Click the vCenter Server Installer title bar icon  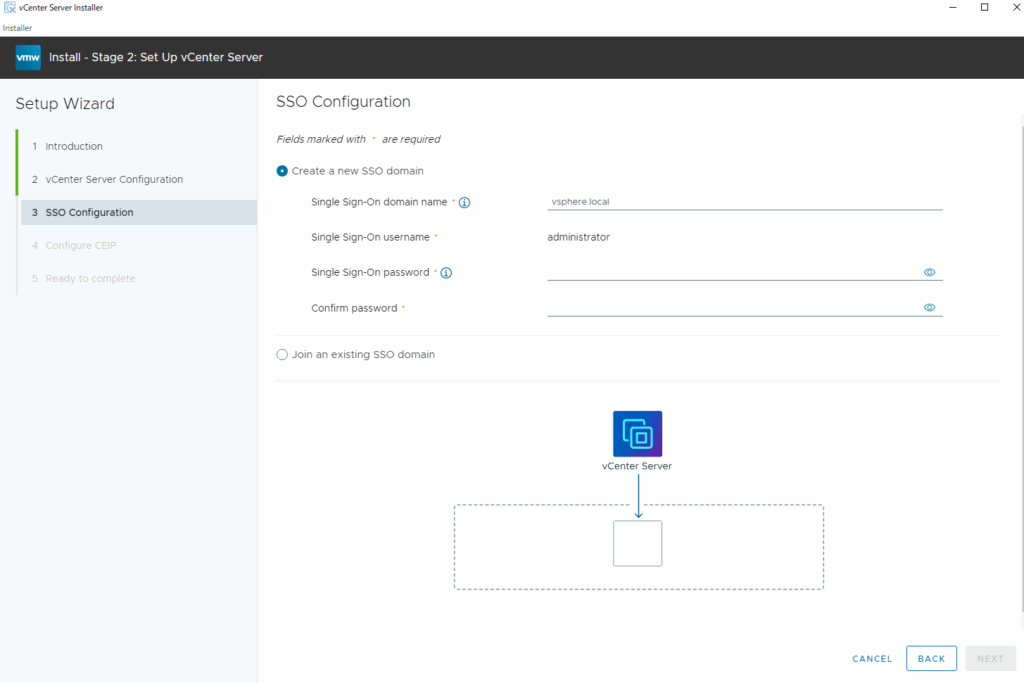click(9, 8)
